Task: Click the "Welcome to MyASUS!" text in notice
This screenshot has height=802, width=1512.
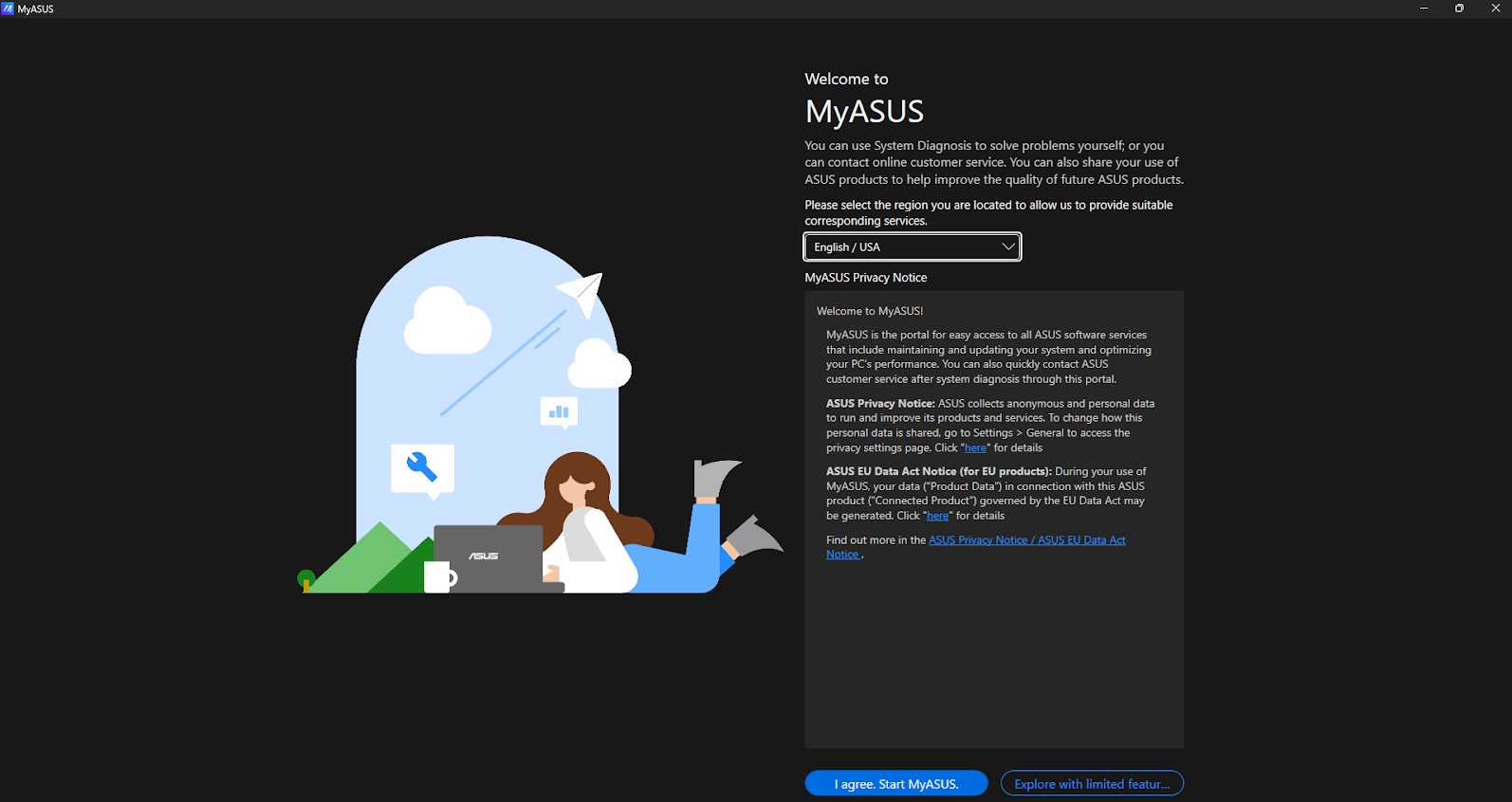Action: coord(870,311)
